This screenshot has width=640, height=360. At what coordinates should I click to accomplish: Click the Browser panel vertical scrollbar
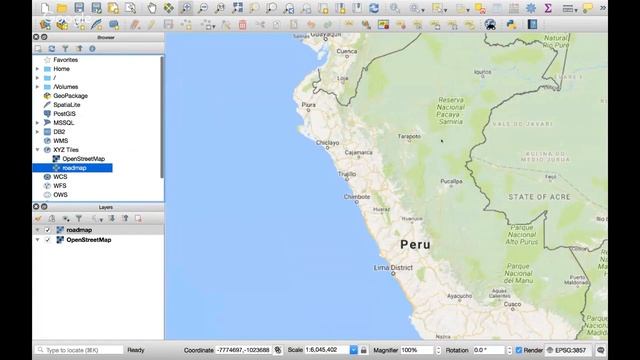click(x=162, y=117)
